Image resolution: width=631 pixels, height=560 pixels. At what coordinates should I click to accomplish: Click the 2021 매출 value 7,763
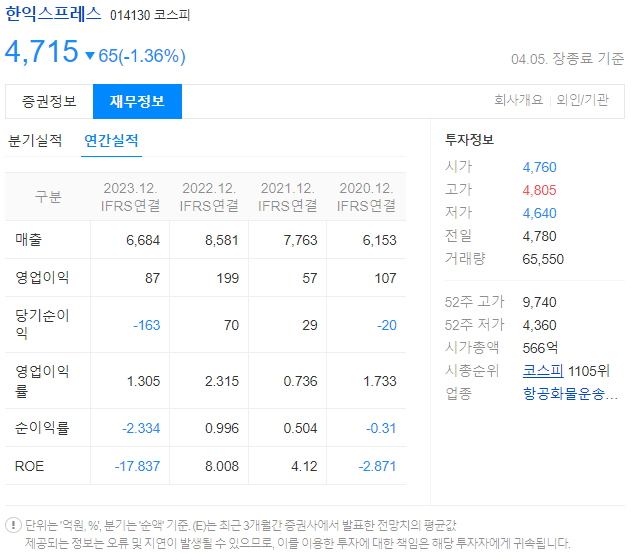(x=300, y=240)
